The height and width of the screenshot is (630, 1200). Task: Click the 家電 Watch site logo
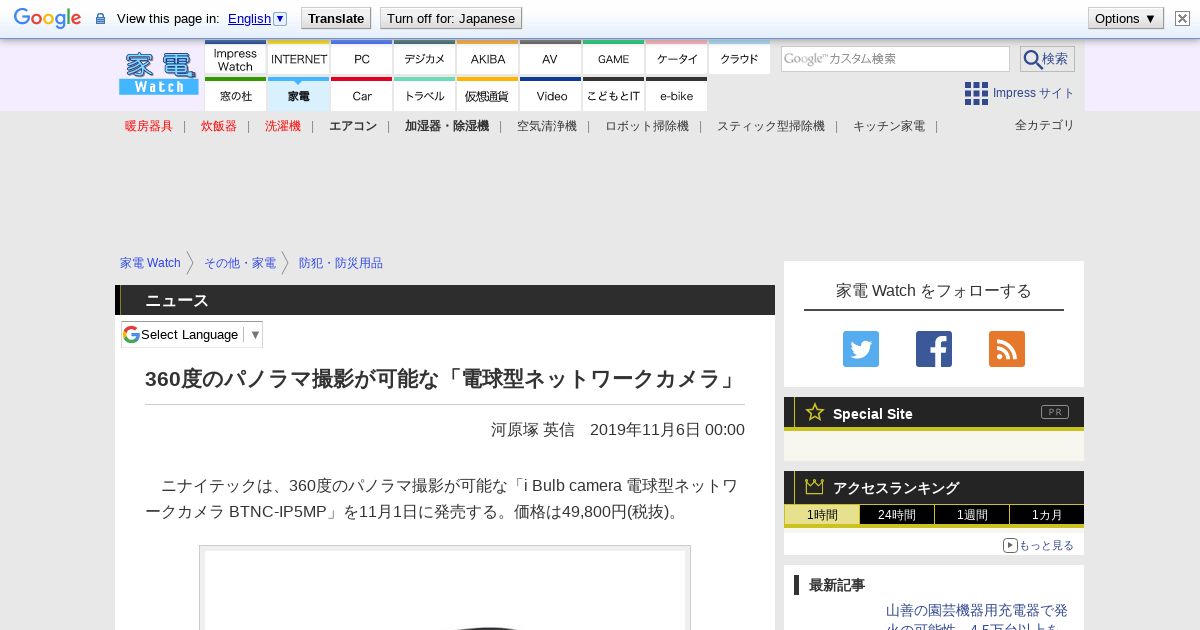coord(159,74)
